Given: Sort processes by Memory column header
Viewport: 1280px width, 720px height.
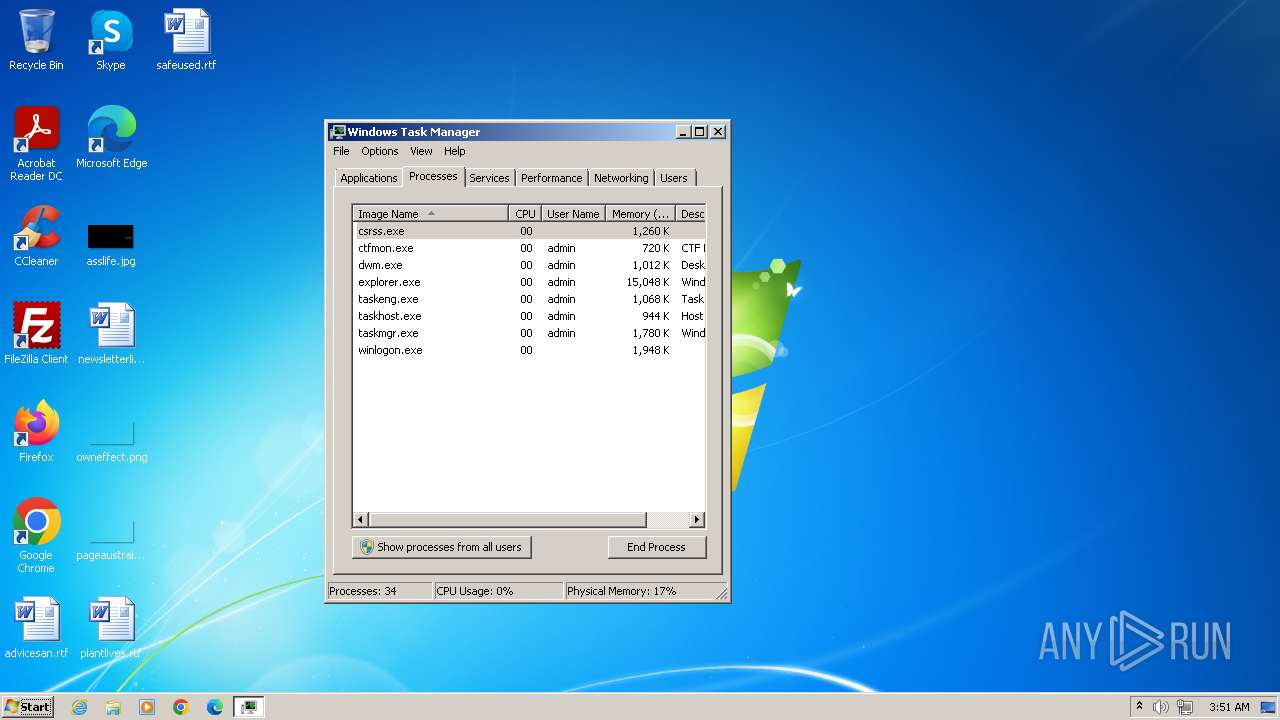Looking at the screenshot, I should click(641, 214).
